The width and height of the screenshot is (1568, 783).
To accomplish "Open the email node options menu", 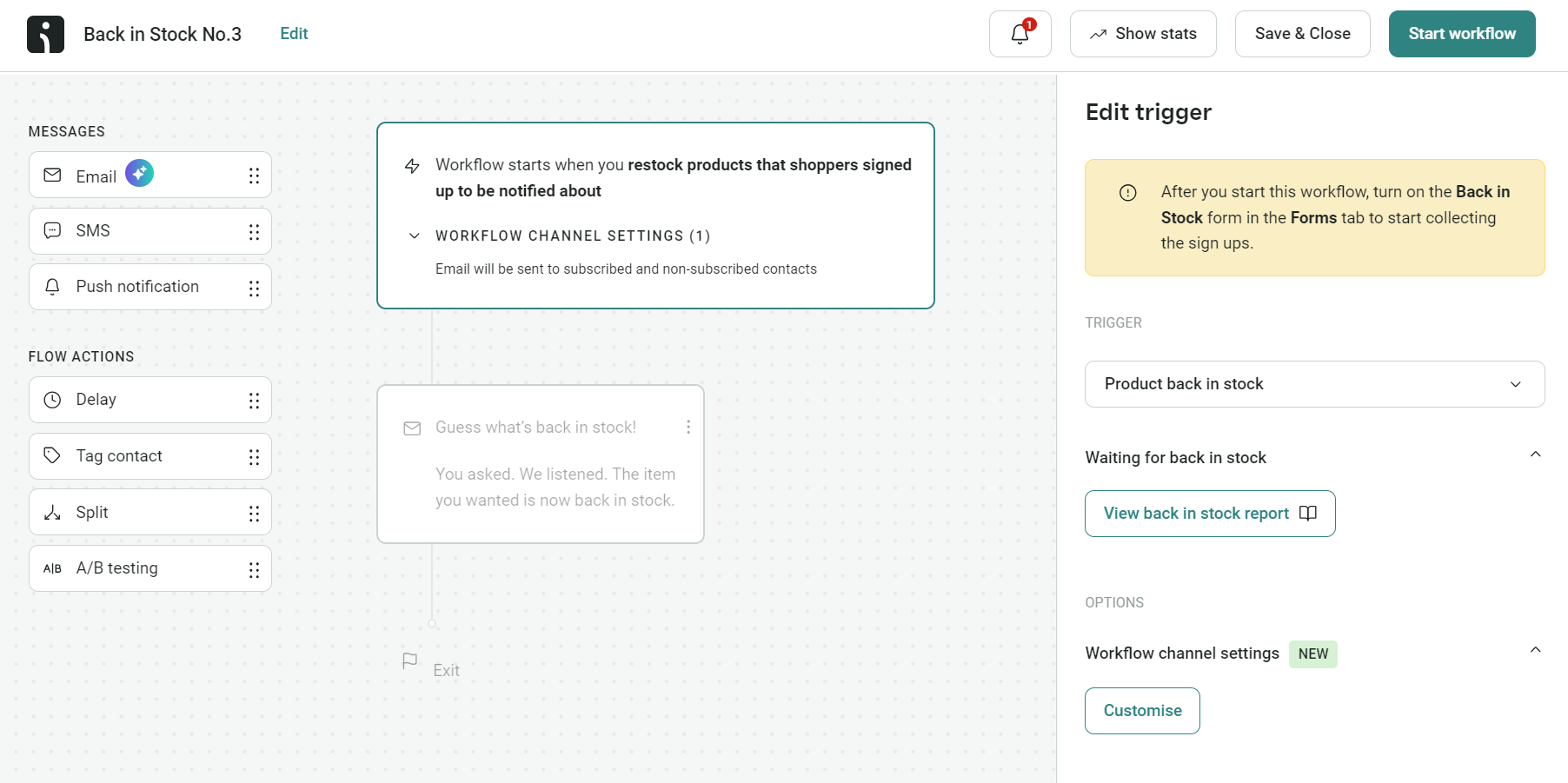I will (688, 427).
